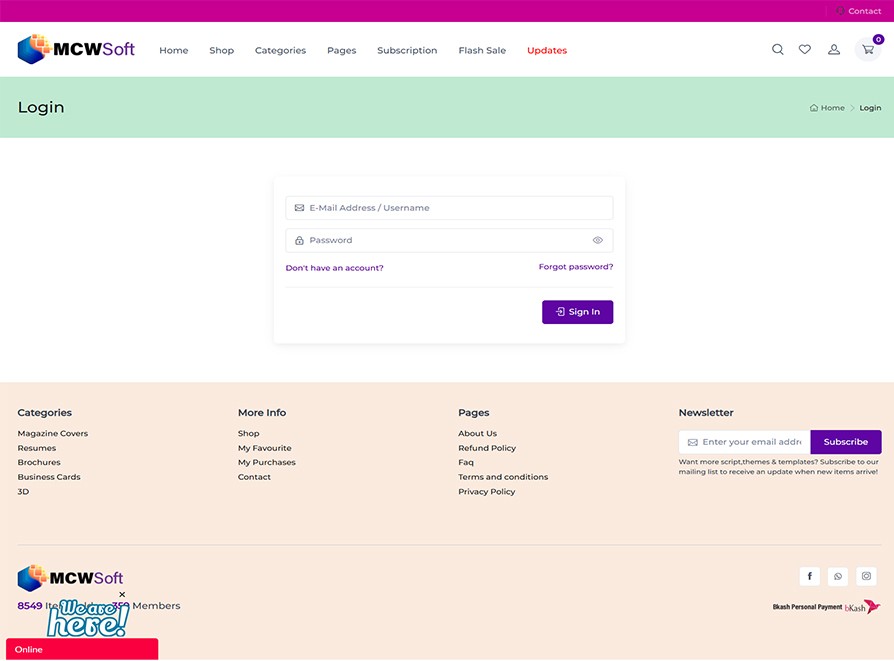Open the Instagram social icon
This screenshot has width=894, height=661.
click(x=867, y=576)
